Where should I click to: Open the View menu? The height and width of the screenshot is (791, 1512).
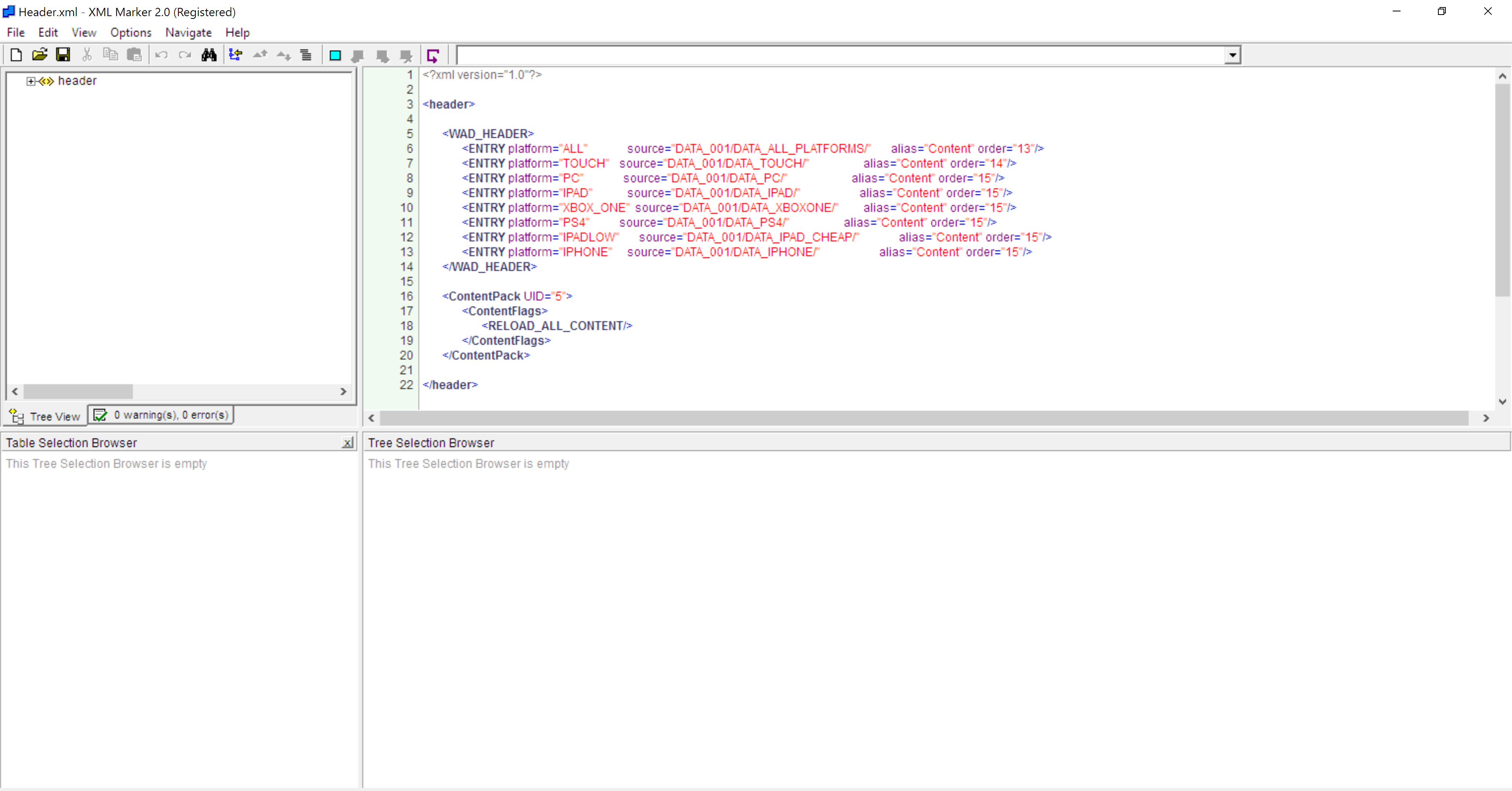84,32
